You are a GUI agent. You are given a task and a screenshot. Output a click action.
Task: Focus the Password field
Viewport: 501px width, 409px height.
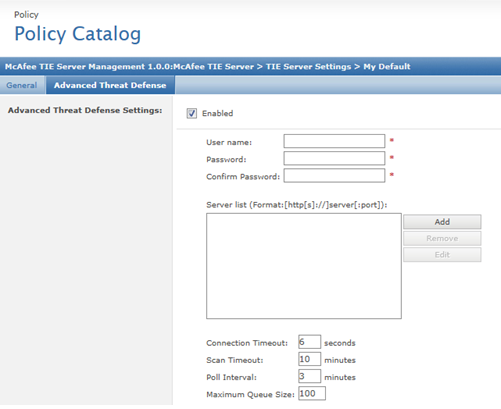[334, 158]
